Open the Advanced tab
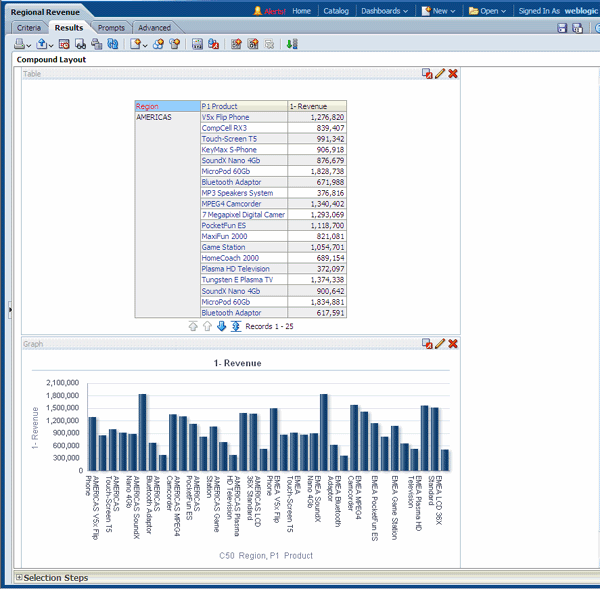The image size is (600, 589). point(155,28)
